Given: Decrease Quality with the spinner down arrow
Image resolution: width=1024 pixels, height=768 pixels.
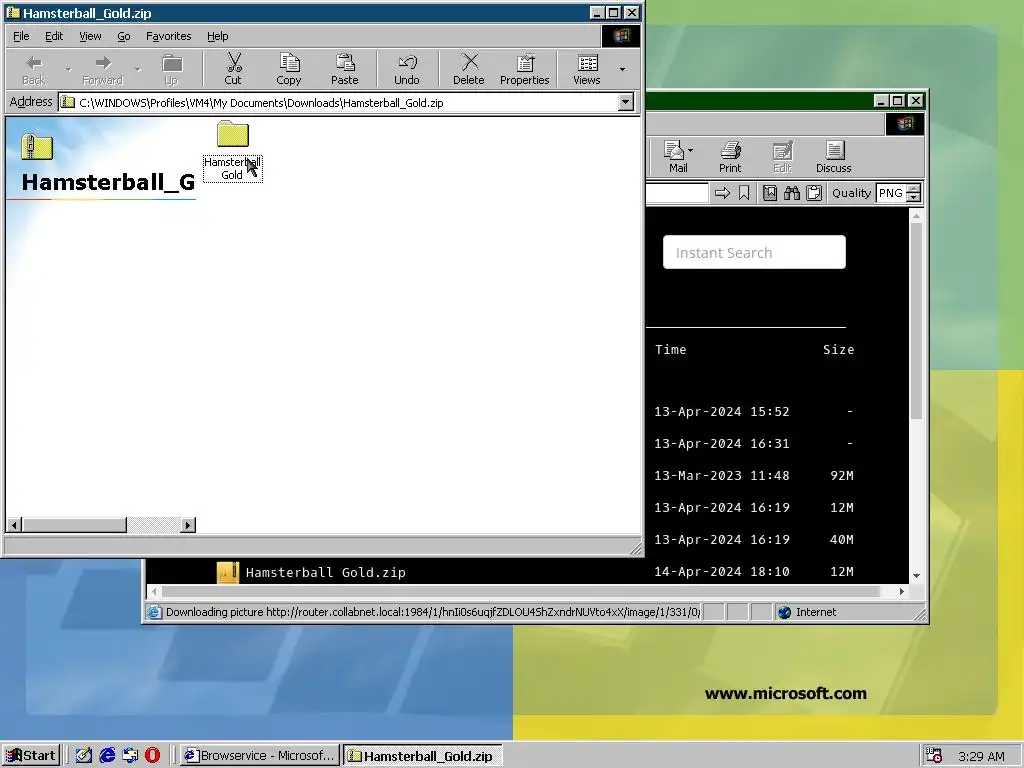Looking at the screenshot, I should [x=914, y=197].
